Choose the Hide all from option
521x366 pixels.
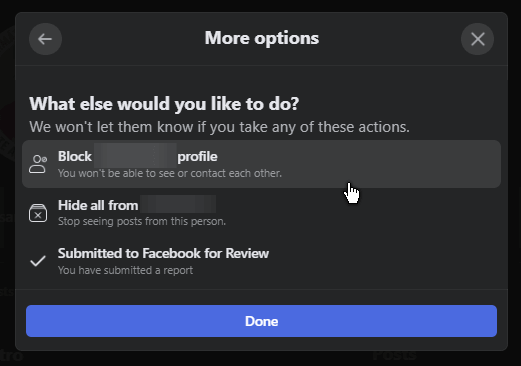tap(261, 213)
